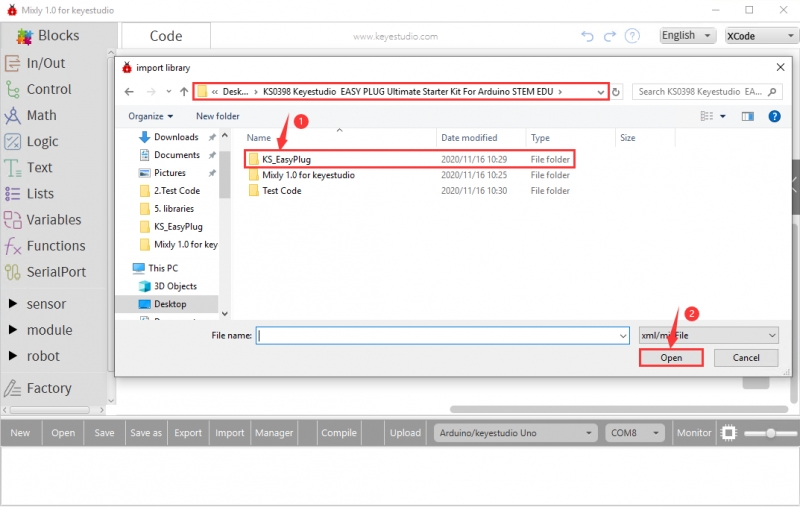
Task: Open the Variables block category
Action: point(43,220)
